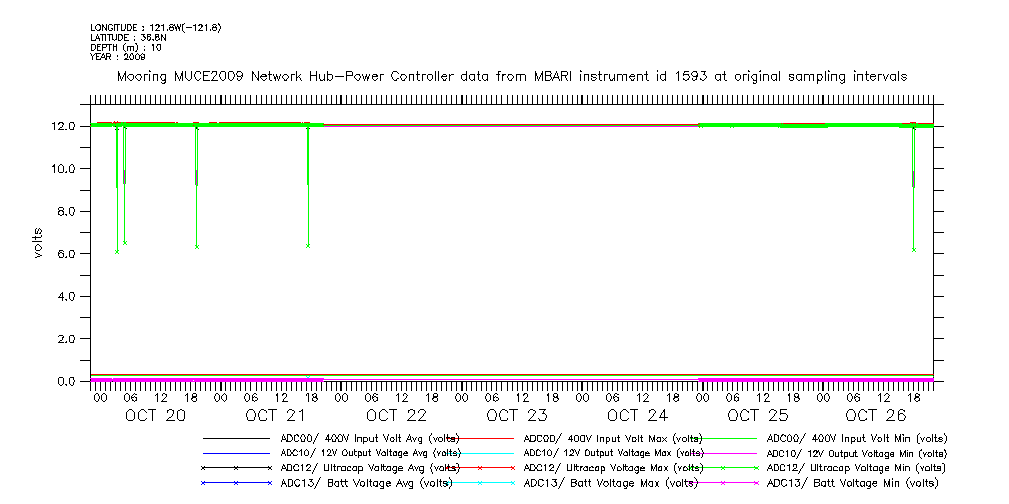1009x504 pixels.
Task: Click the LONGITUDE metadata line in header
Action: tap(155, 27)
